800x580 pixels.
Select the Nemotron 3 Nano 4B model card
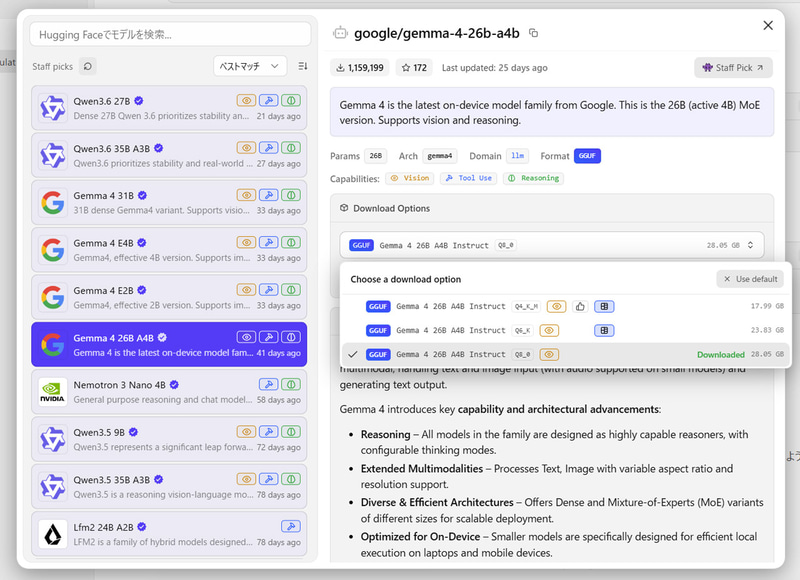coord(169,392)
